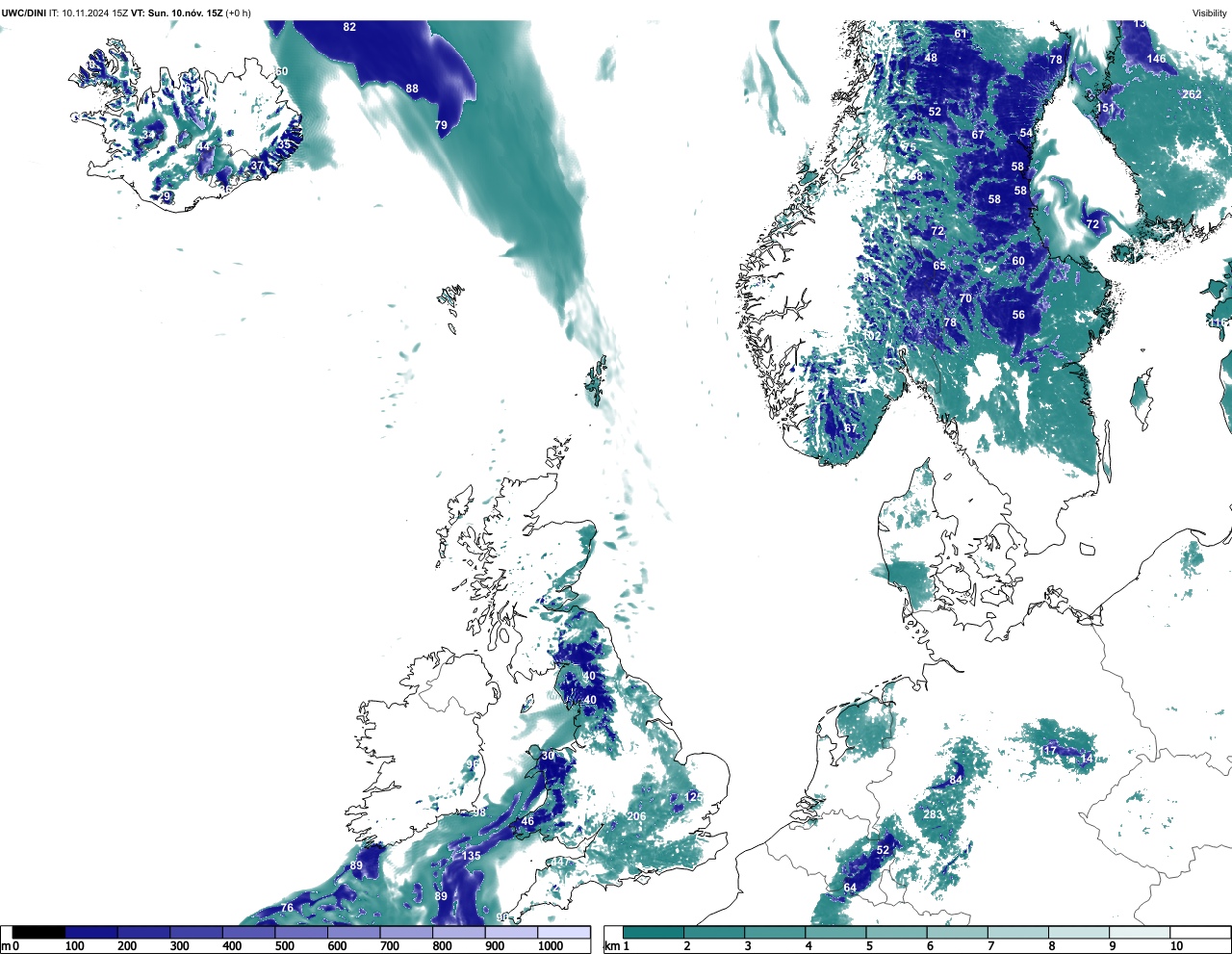Viewport: 1232px width, 954px height.
Task: Click the value '30' over North Wales
Action: pos(548,756)
